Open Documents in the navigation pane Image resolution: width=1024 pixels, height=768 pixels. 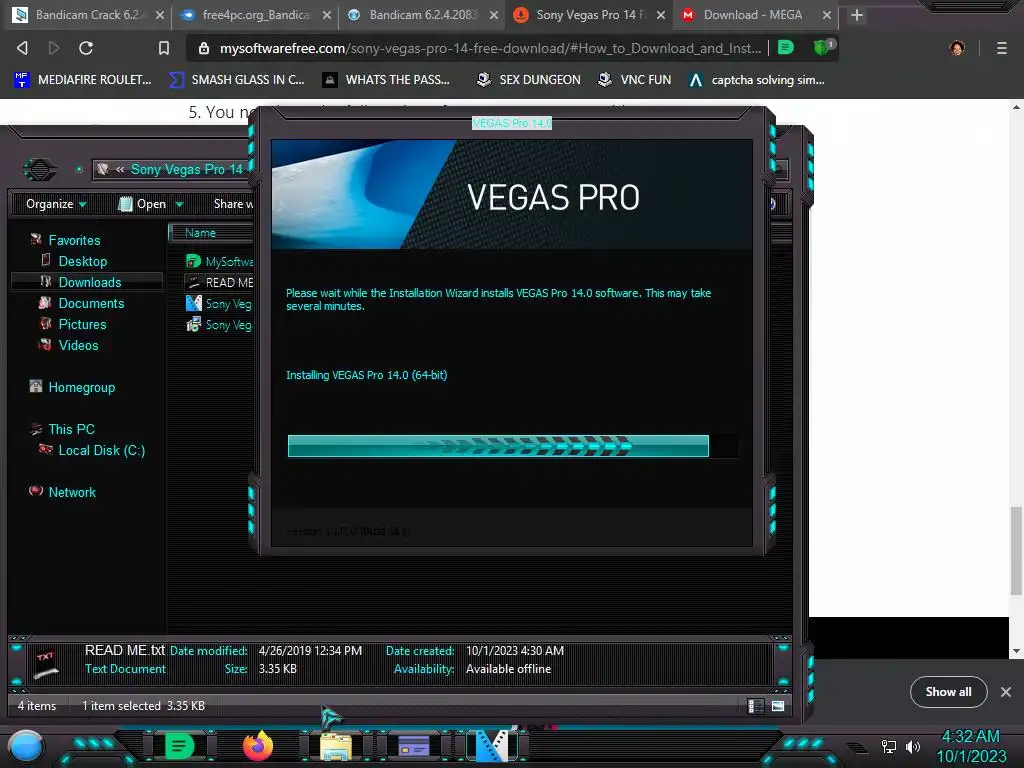coord(91,303)
